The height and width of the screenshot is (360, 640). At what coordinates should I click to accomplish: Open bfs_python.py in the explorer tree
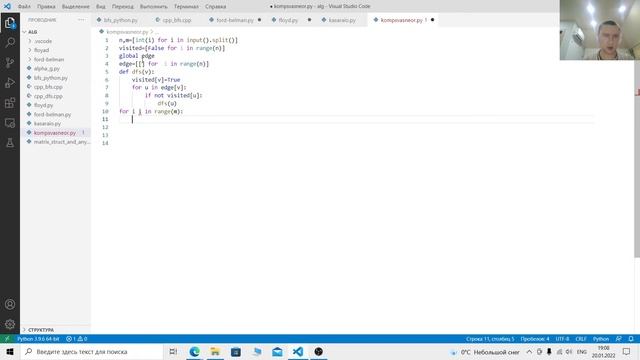(51, 78)
